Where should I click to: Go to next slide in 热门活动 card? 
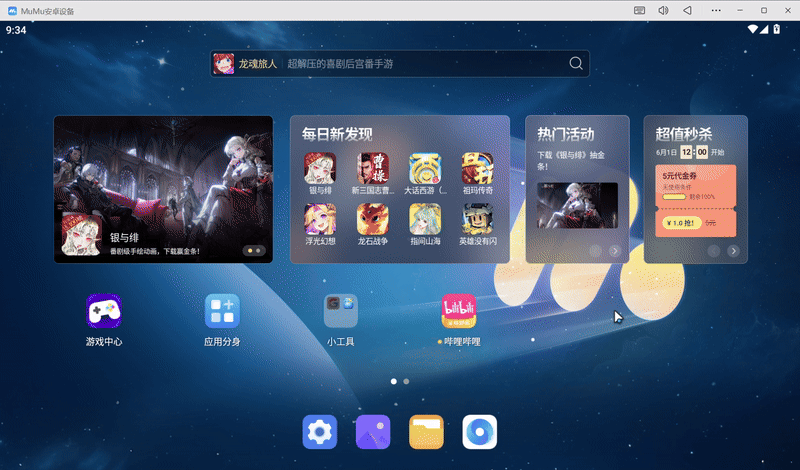coord(614,251)
